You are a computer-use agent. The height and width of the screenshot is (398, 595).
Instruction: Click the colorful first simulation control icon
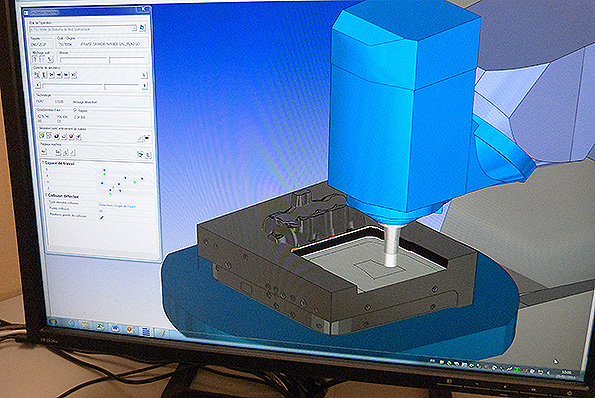[37, 75]
